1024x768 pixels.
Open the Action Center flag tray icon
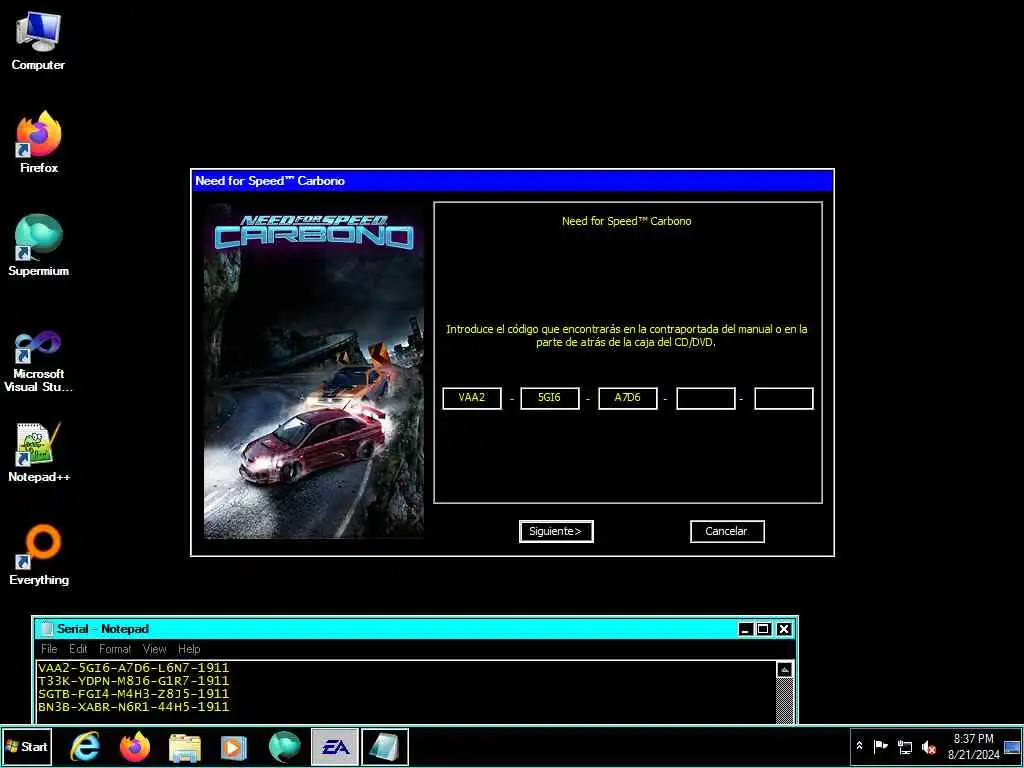(880, 746)
